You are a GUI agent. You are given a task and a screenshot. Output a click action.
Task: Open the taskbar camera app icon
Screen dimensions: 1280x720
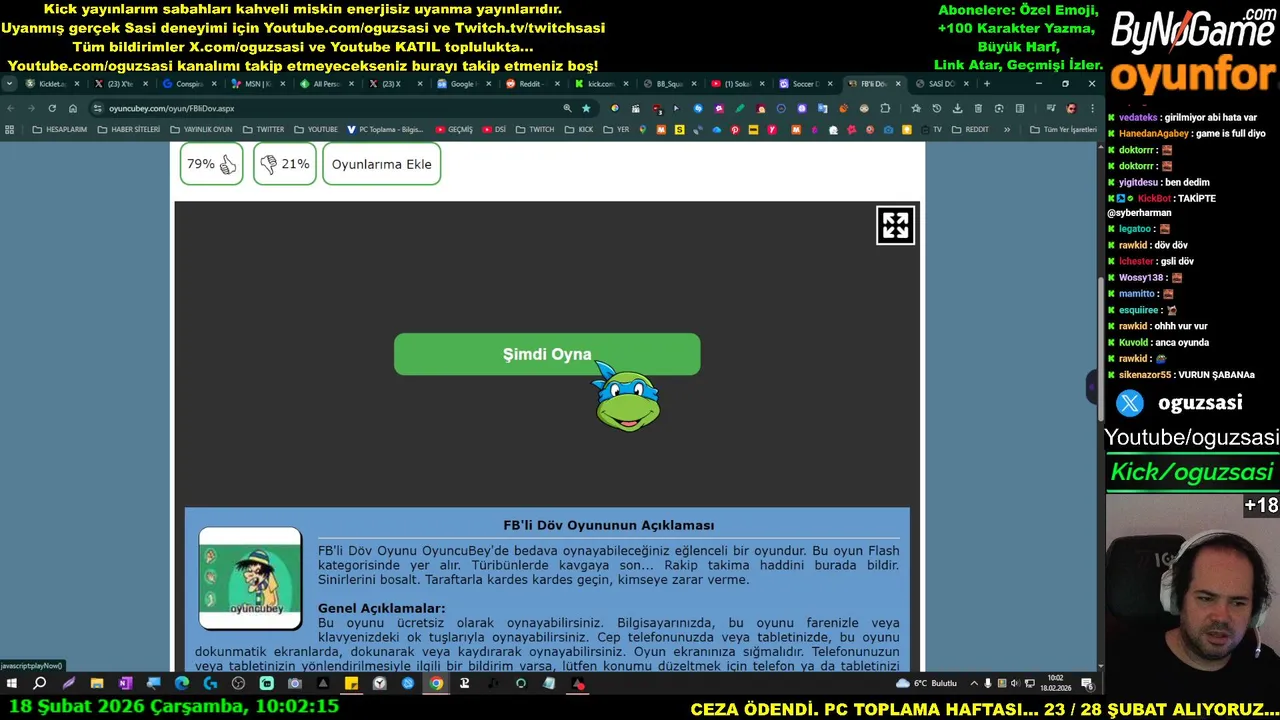click(295, 684)
